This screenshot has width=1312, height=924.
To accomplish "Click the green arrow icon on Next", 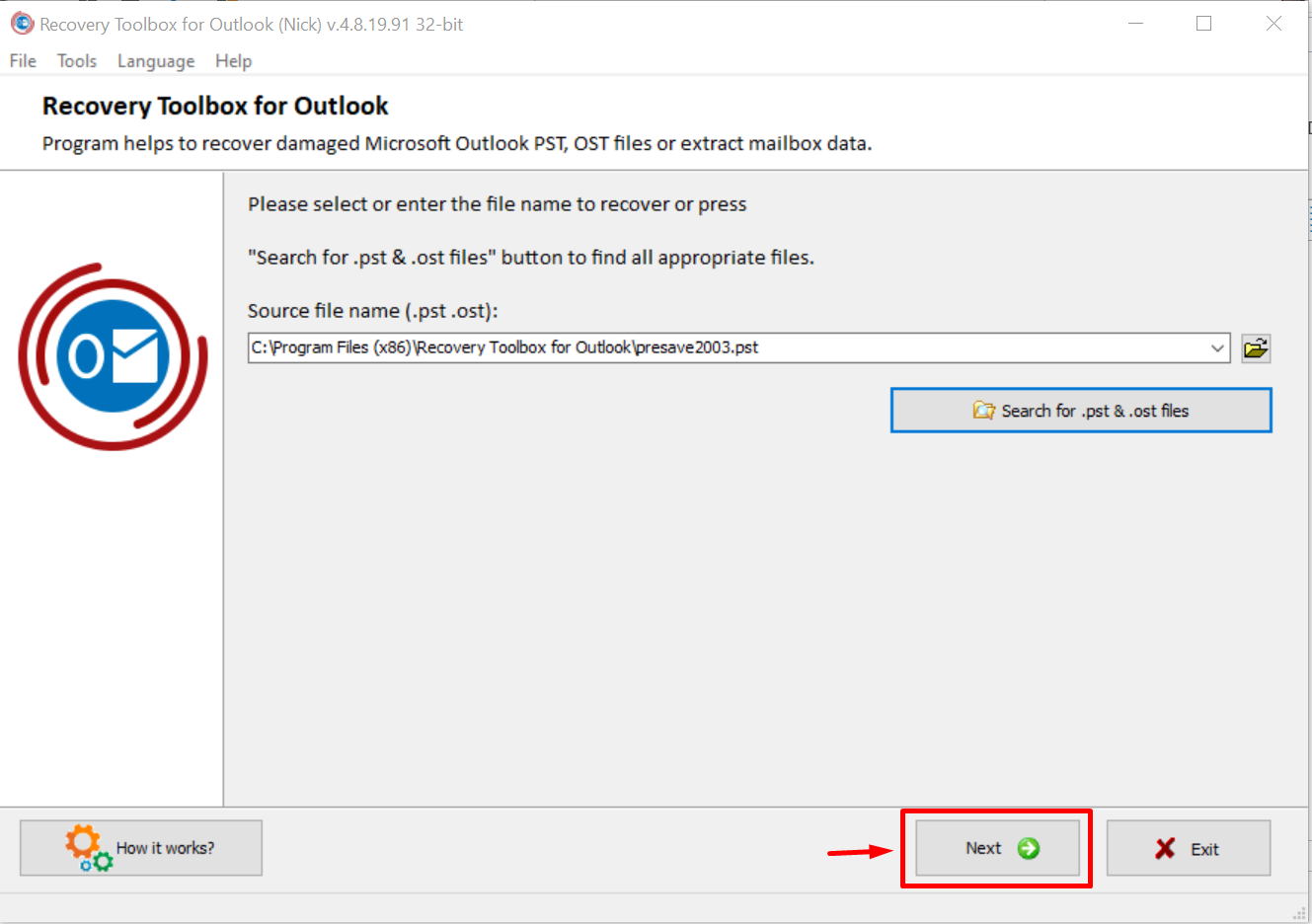I will [1028, 848].
